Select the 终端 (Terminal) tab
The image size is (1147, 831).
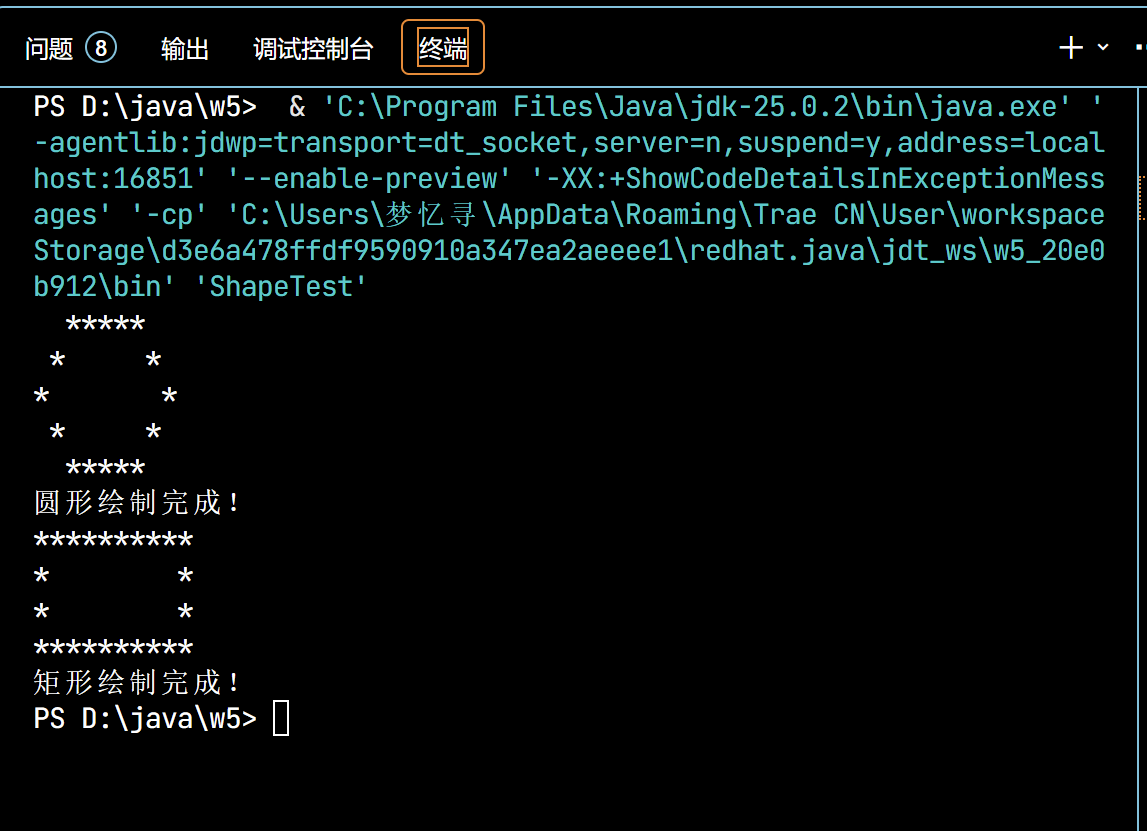point(443,48)
